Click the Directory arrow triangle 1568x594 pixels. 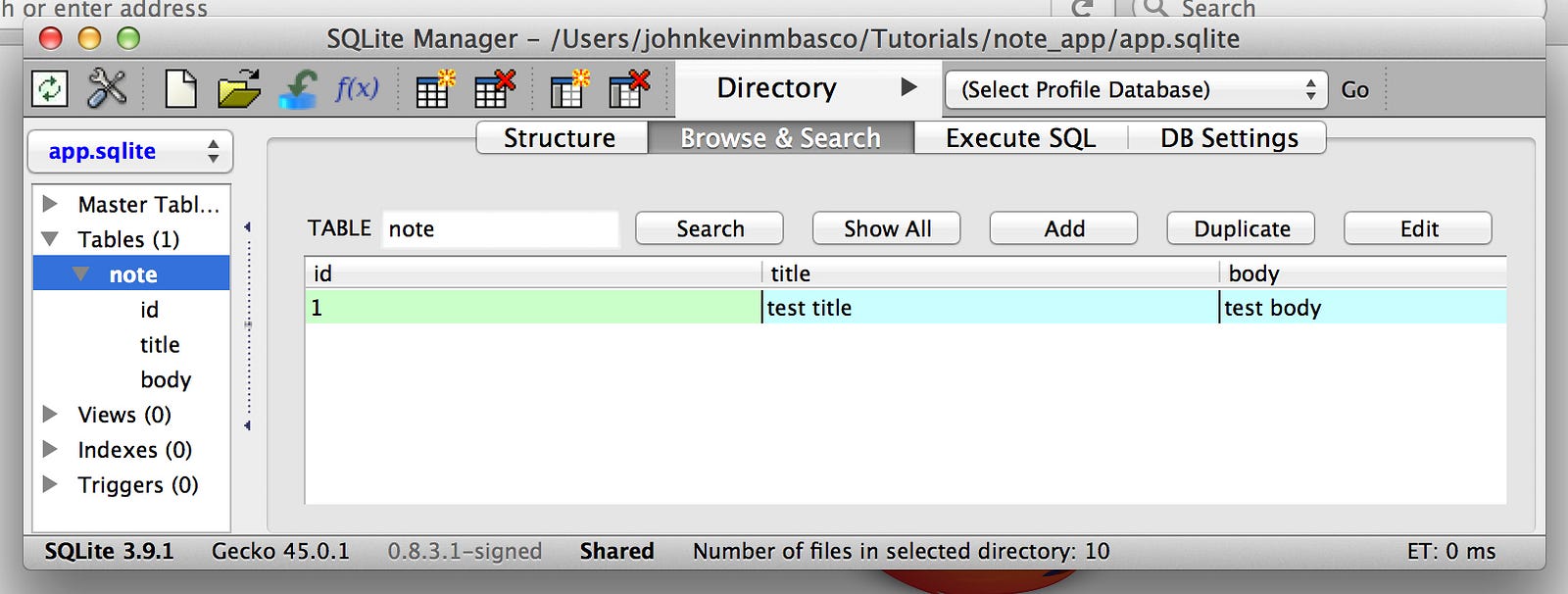pos(908,87)
